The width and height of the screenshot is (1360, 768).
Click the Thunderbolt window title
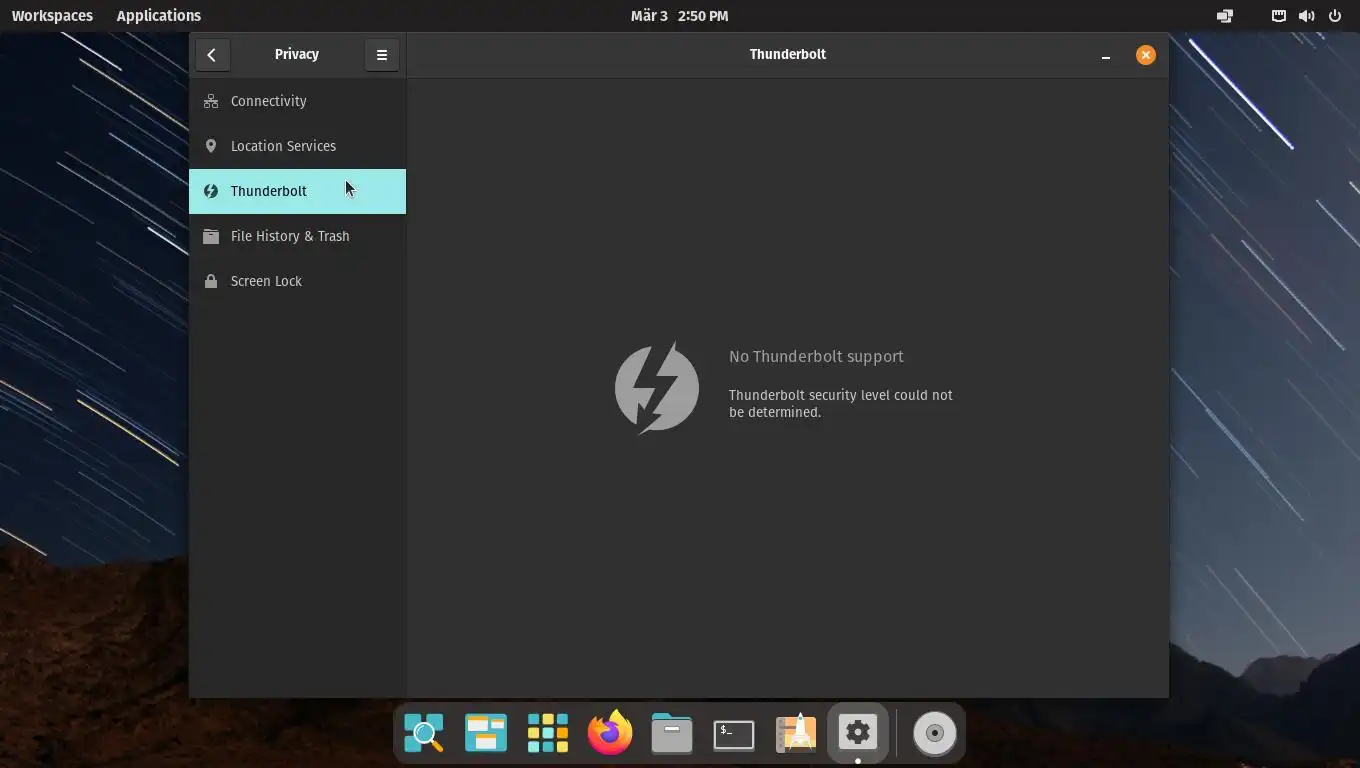tap(788, 54)
